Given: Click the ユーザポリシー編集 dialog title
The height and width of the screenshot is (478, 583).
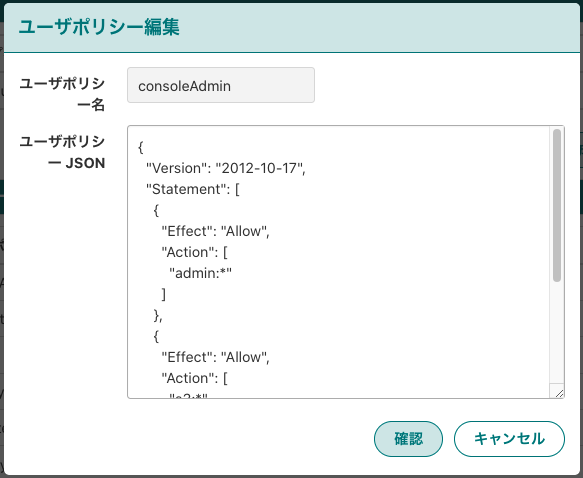Looking at the screenshot, I should (x=99, y=27).
